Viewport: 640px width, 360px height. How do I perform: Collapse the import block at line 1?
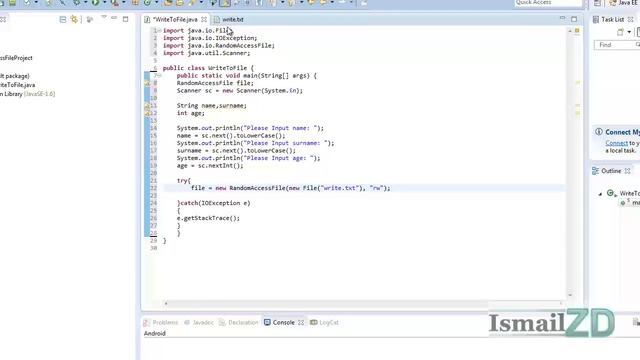(159, 30)
